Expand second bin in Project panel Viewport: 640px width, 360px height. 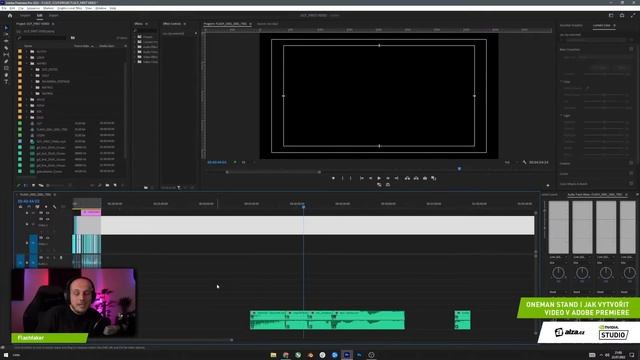click(x=27, y=58)
